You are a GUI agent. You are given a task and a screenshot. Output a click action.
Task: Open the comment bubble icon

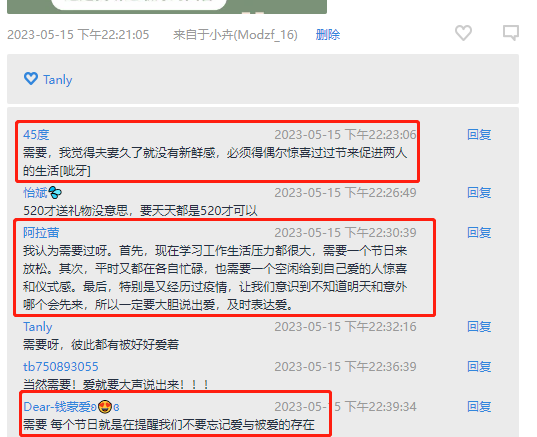point(511,33)
